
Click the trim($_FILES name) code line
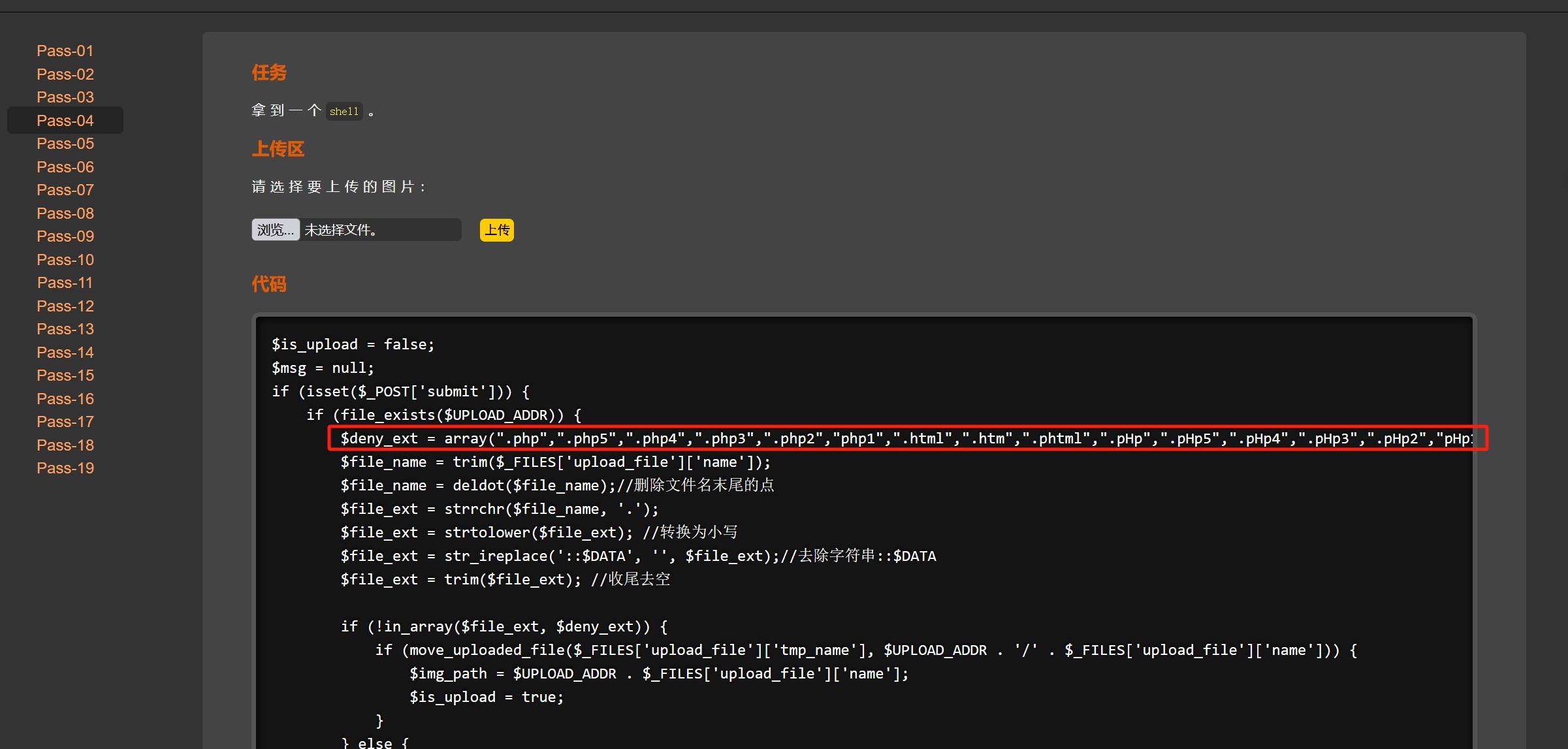pyautogui.click(x=556, y=462)
